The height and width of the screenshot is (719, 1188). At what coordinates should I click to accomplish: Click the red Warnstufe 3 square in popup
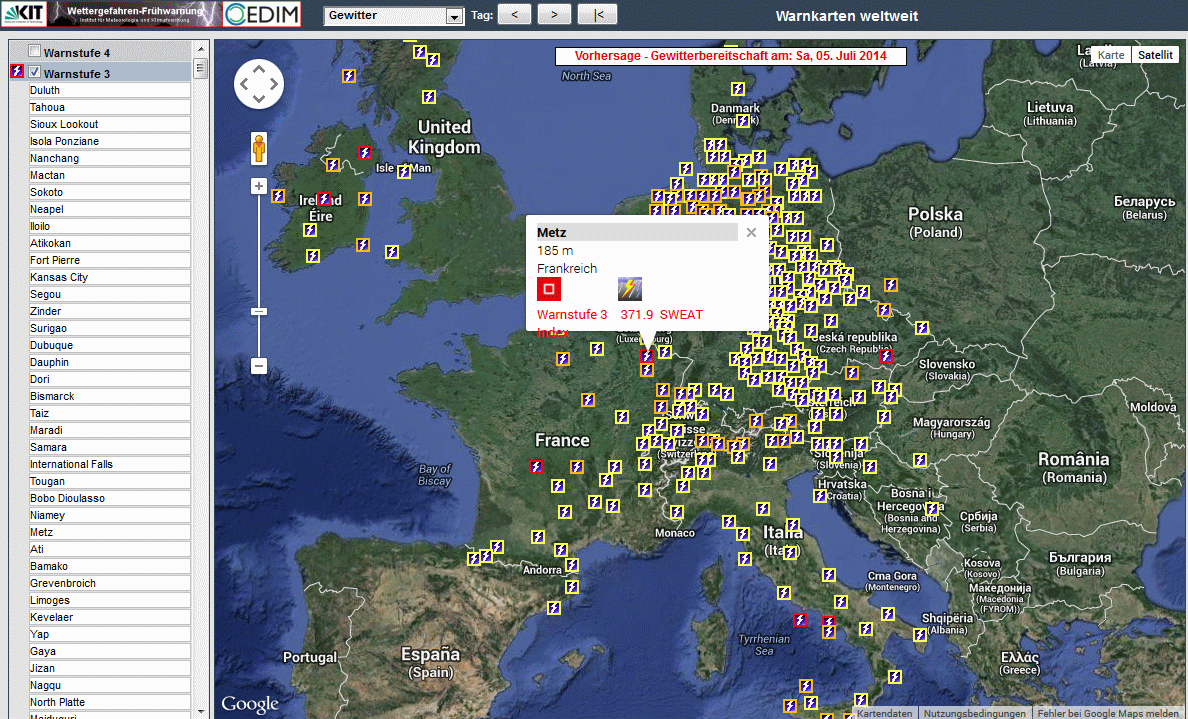pyautogui.click(x=549, y=289)
